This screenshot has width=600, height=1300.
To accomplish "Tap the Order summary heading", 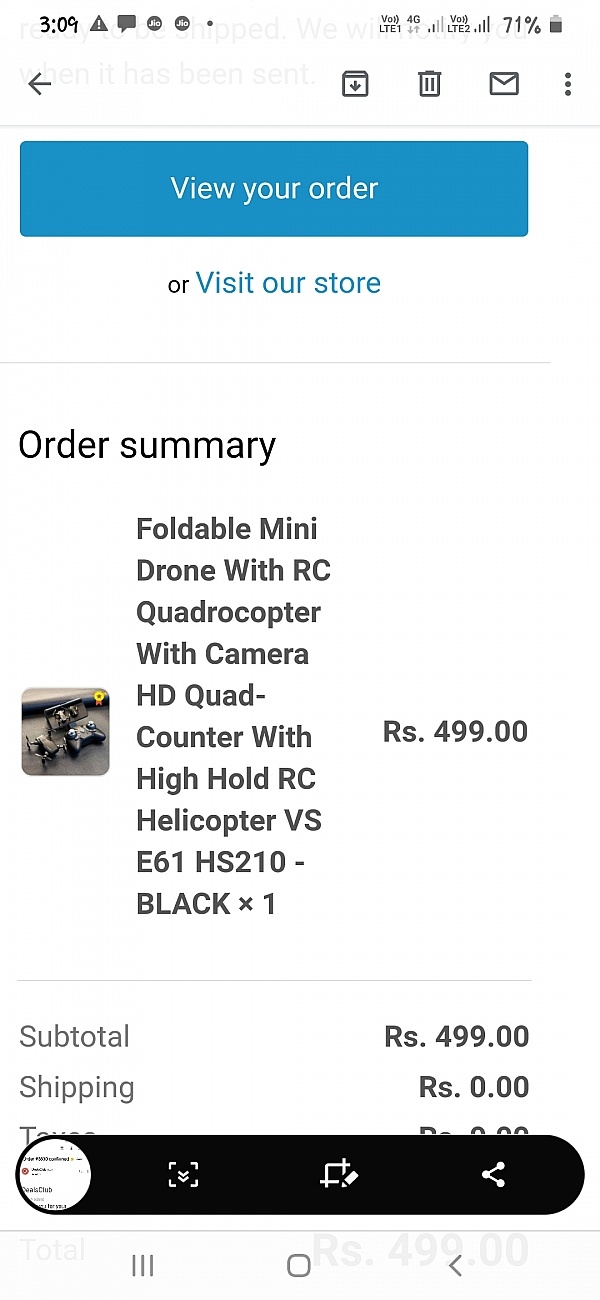I will pos(147,446).
